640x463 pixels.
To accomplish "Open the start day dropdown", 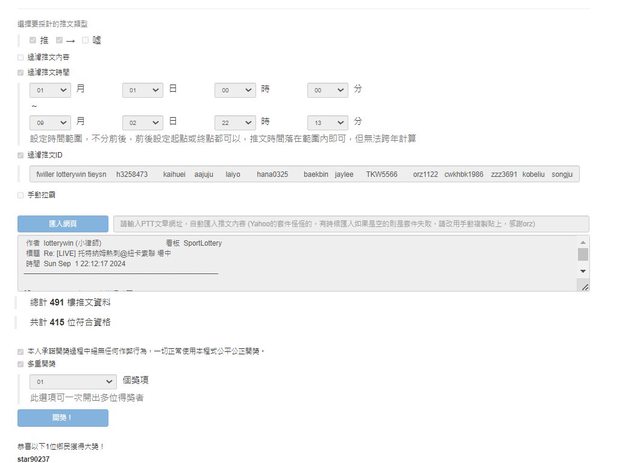I will (x=142, y=90).
